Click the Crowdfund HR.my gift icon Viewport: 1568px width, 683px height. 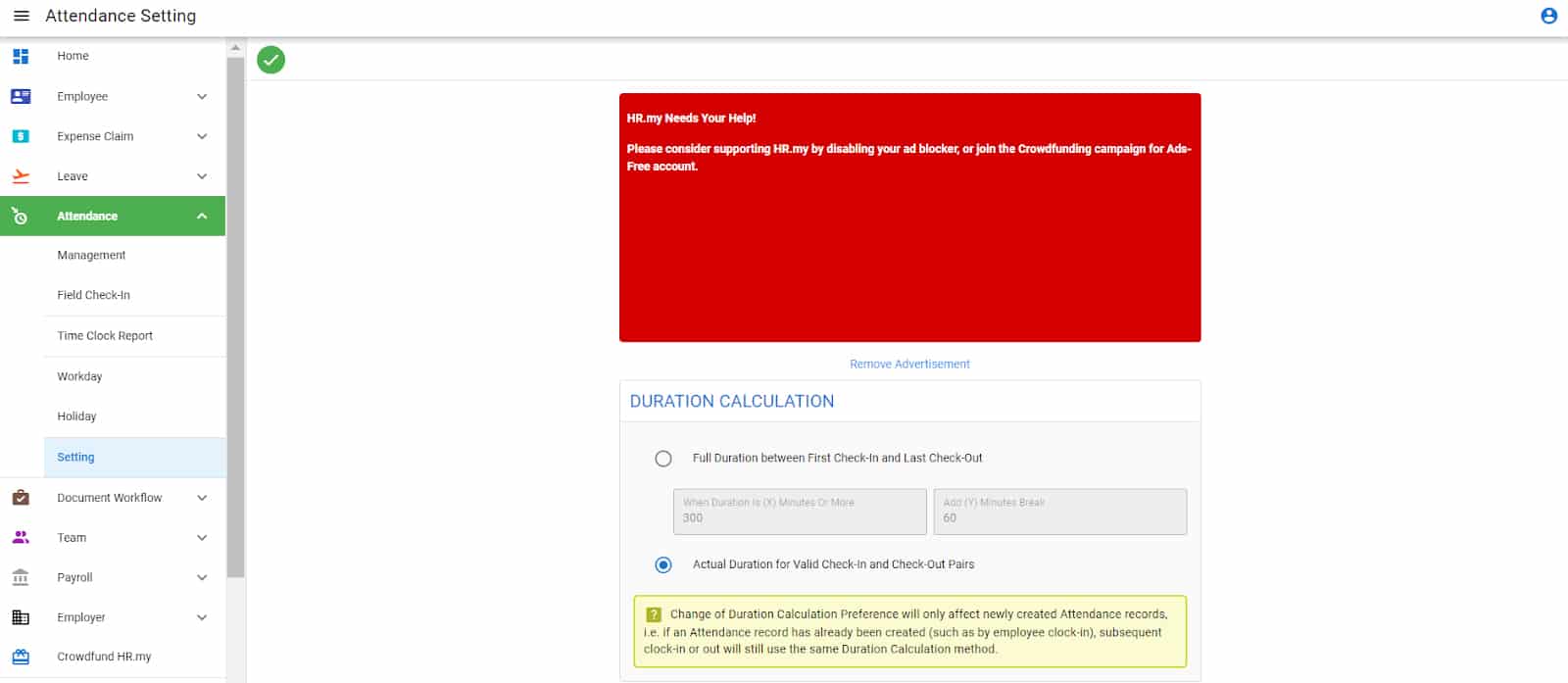(21, 657)
